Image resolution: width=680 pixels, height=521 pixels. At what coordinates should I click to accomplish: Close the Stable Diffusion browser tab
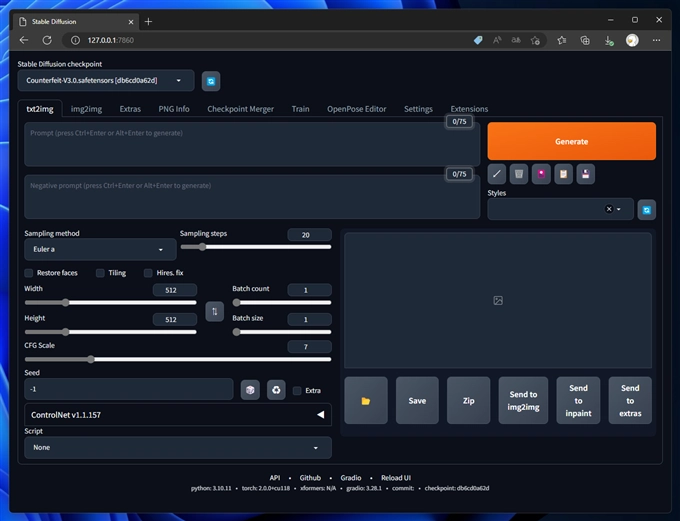point(131,21)
